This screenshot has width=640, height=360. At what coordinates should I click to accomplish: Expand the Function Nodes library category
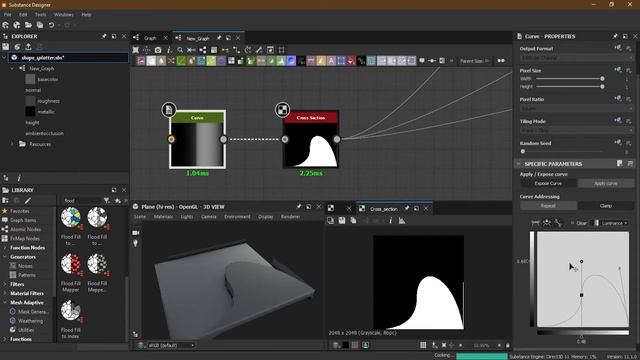click(4, 248)
